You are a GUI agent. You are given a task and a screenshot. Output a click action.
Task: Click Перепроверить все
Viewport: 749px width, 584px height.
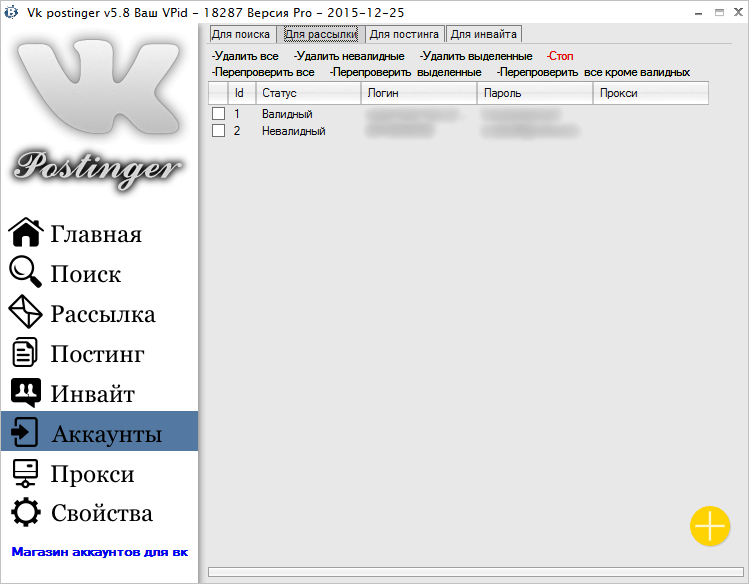pos(263,72)
